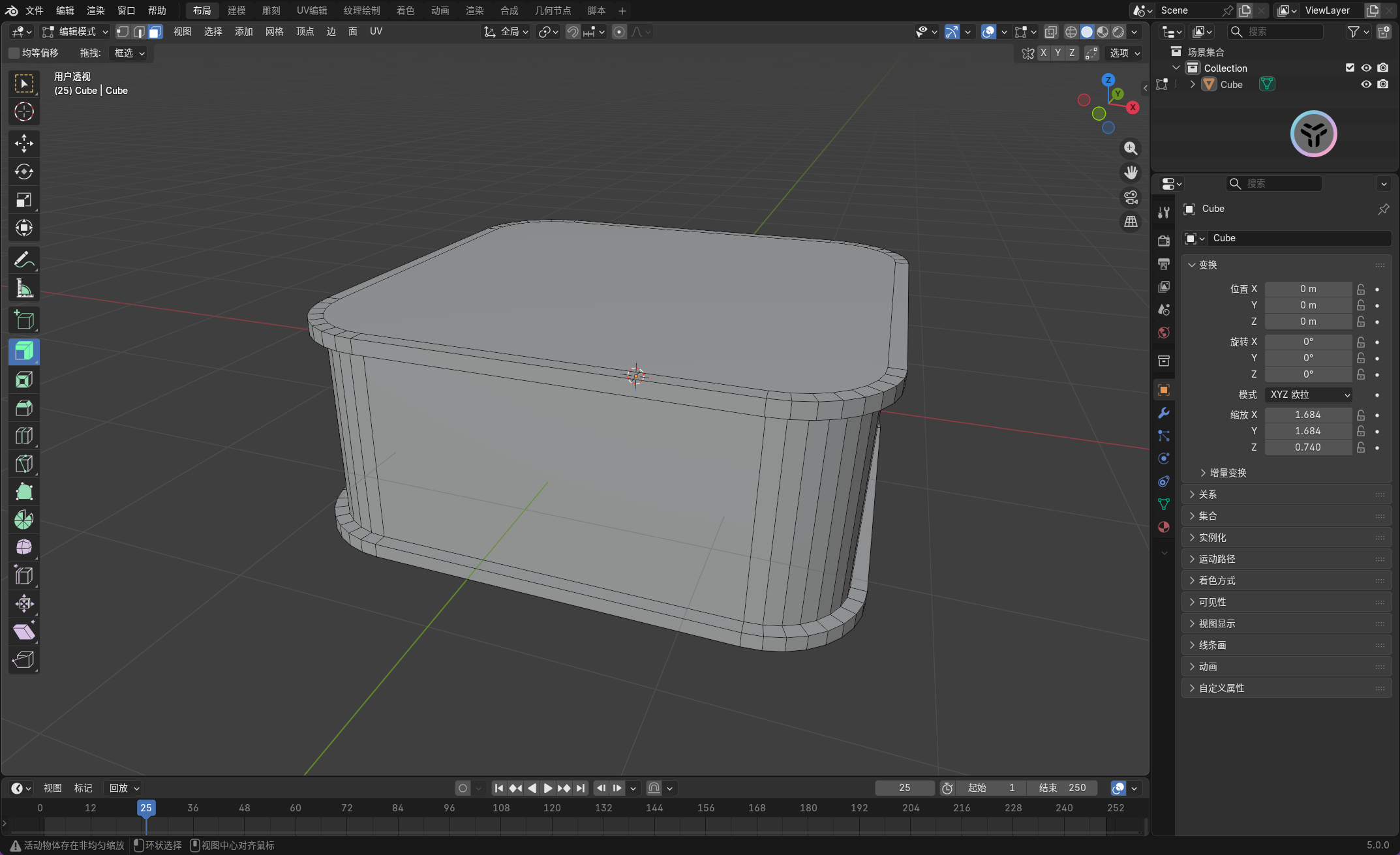The image size is (1400, 855).
Task: Click the 缩放 Z value field
Action: tap(1307, 447)
